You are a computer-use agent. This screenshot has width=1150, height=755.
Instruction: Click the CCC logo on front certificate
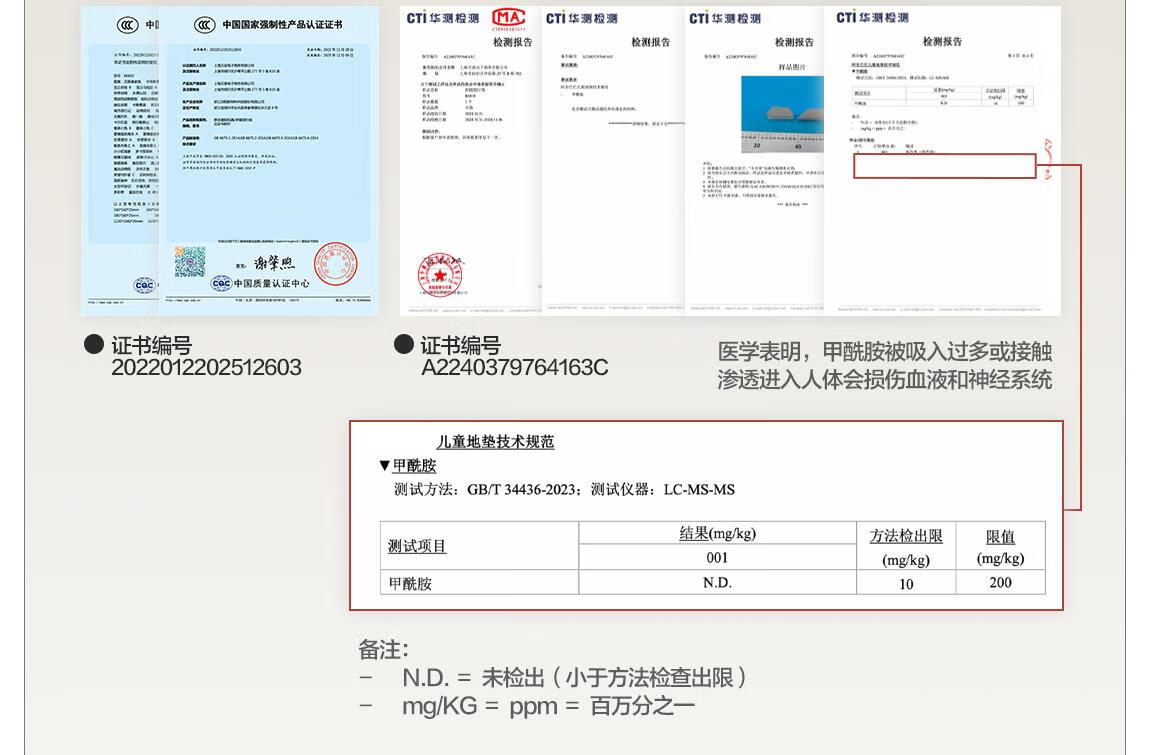click(x=205, y=25)
